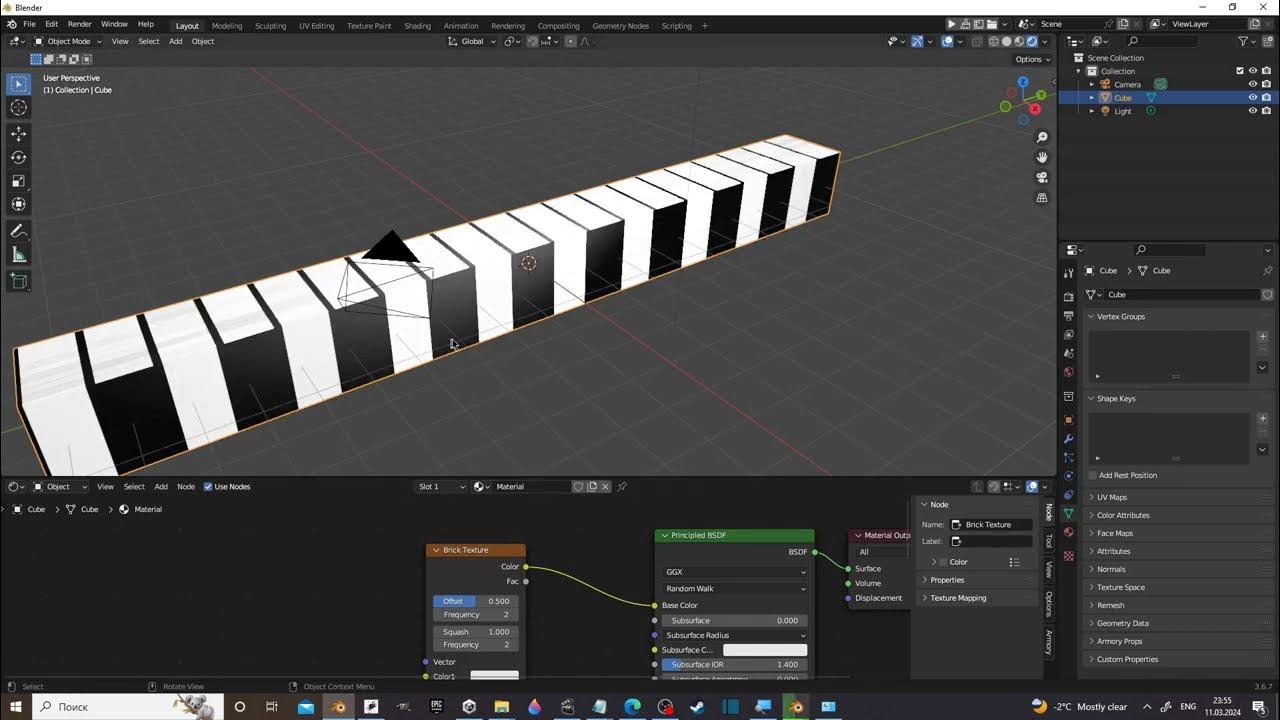Disable Cube in renders via its camera icon
The width and height of the screenshot is (1280, 720).
coord(1266,98)
